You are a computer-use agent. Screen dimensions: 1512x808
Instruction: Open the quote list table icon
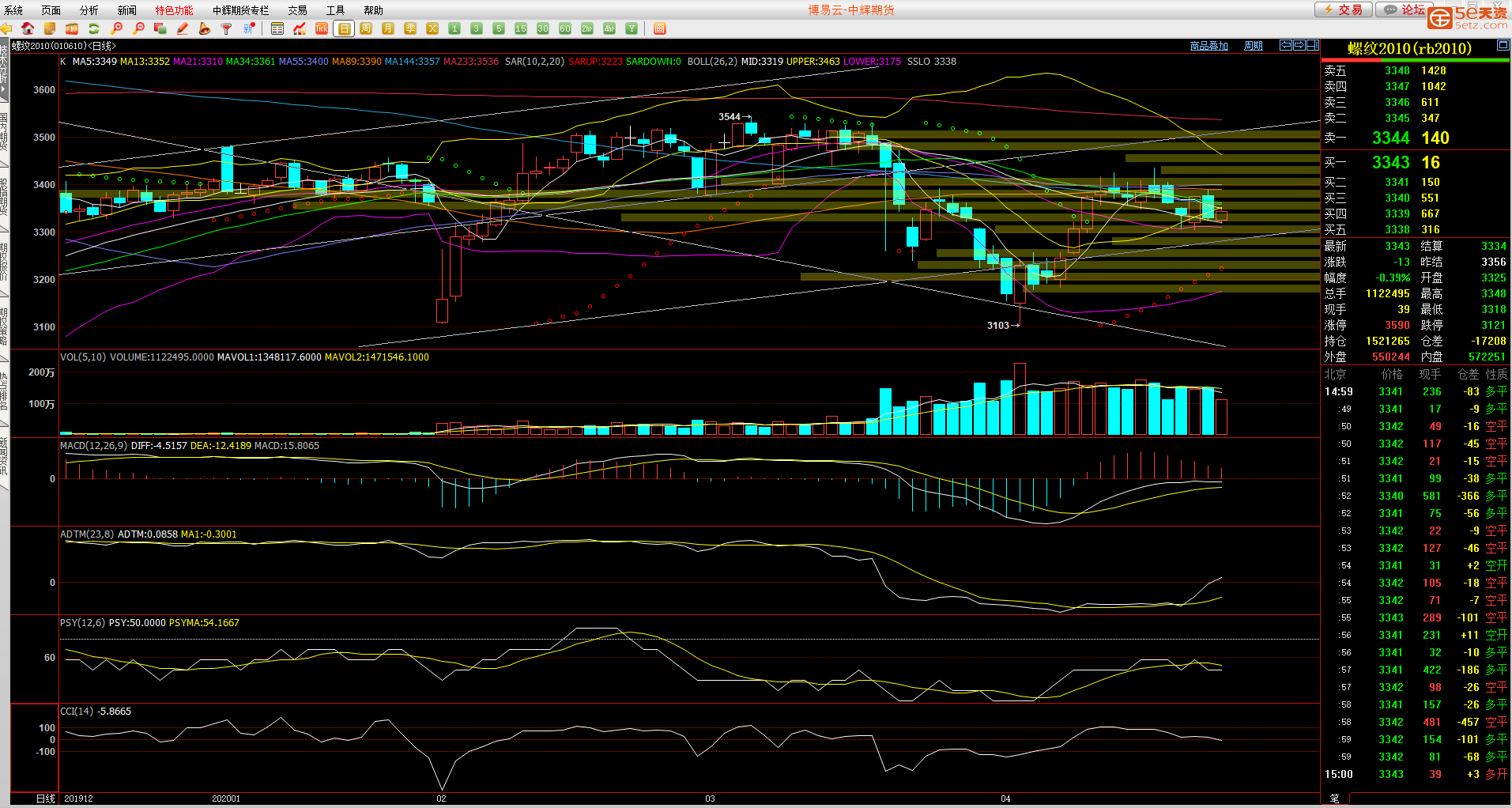tap(277, 28)
